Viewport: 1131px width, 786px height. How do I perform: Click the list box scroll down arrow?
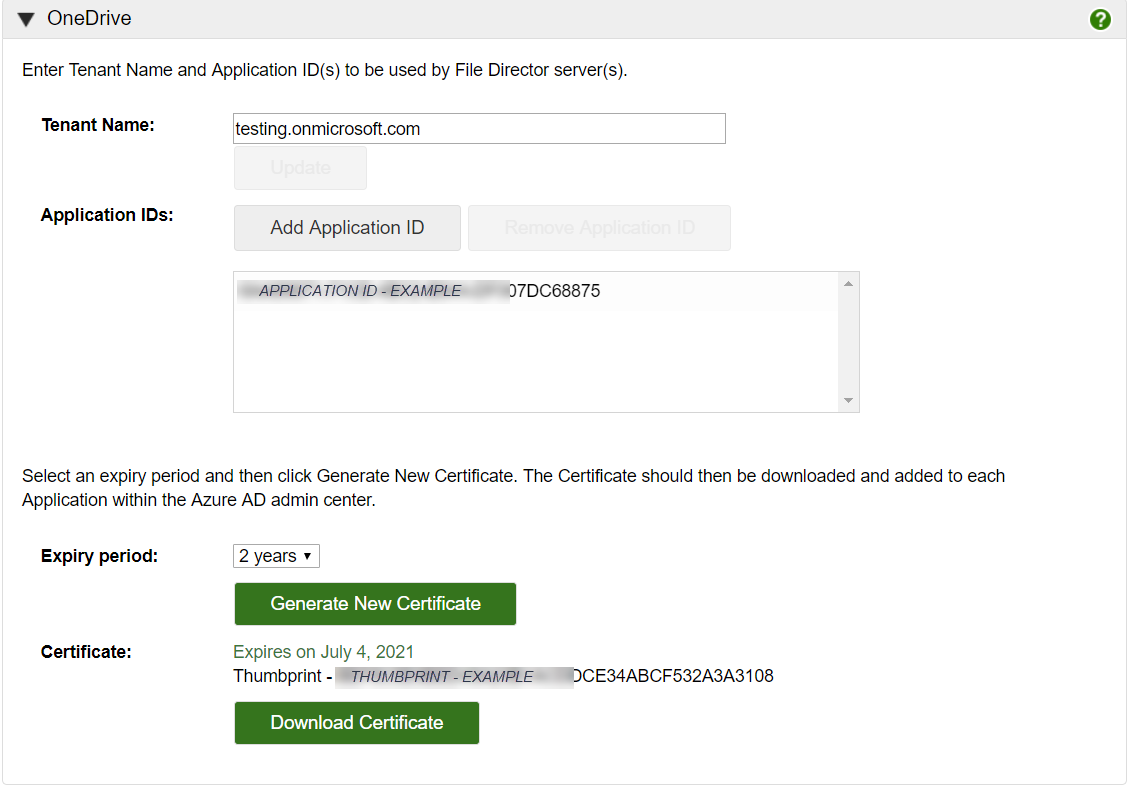tap(848, 400)
